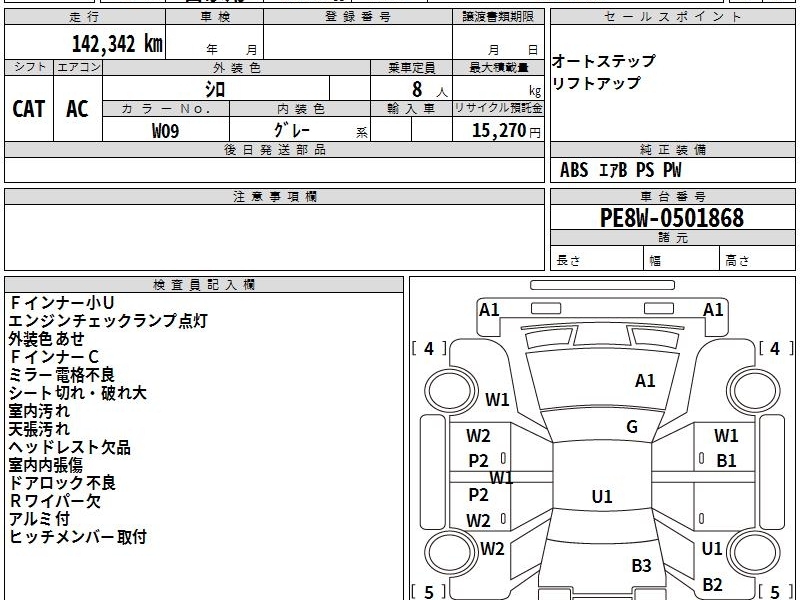Click note 外装色あせ
Image resolution: width=800 pixels, height=600 pixels.
click(46, 339)
